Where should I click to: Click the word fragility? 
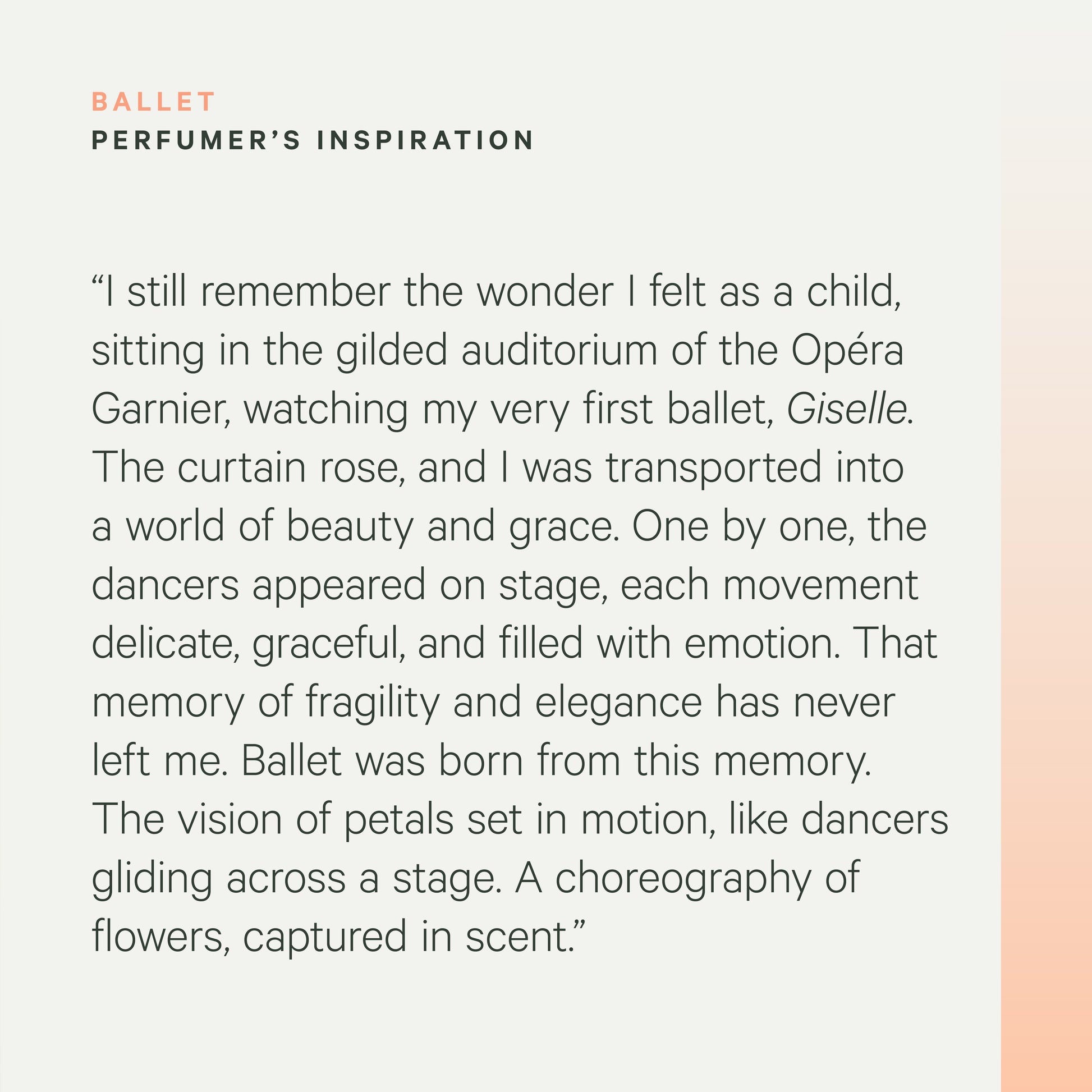point(373,704)
